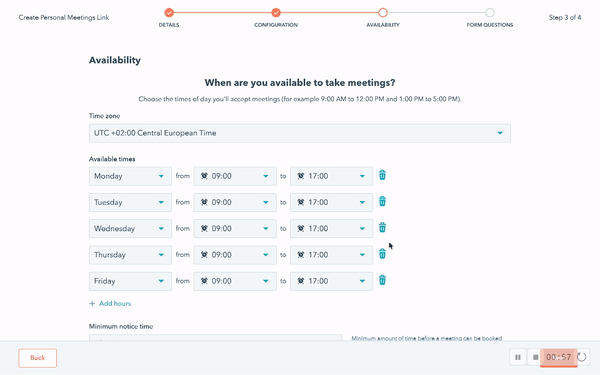600x375 pixels.
Task: Open Wednesday start time 09:00 dropdown
Action: pyautogui.click(x=235, y=228)
